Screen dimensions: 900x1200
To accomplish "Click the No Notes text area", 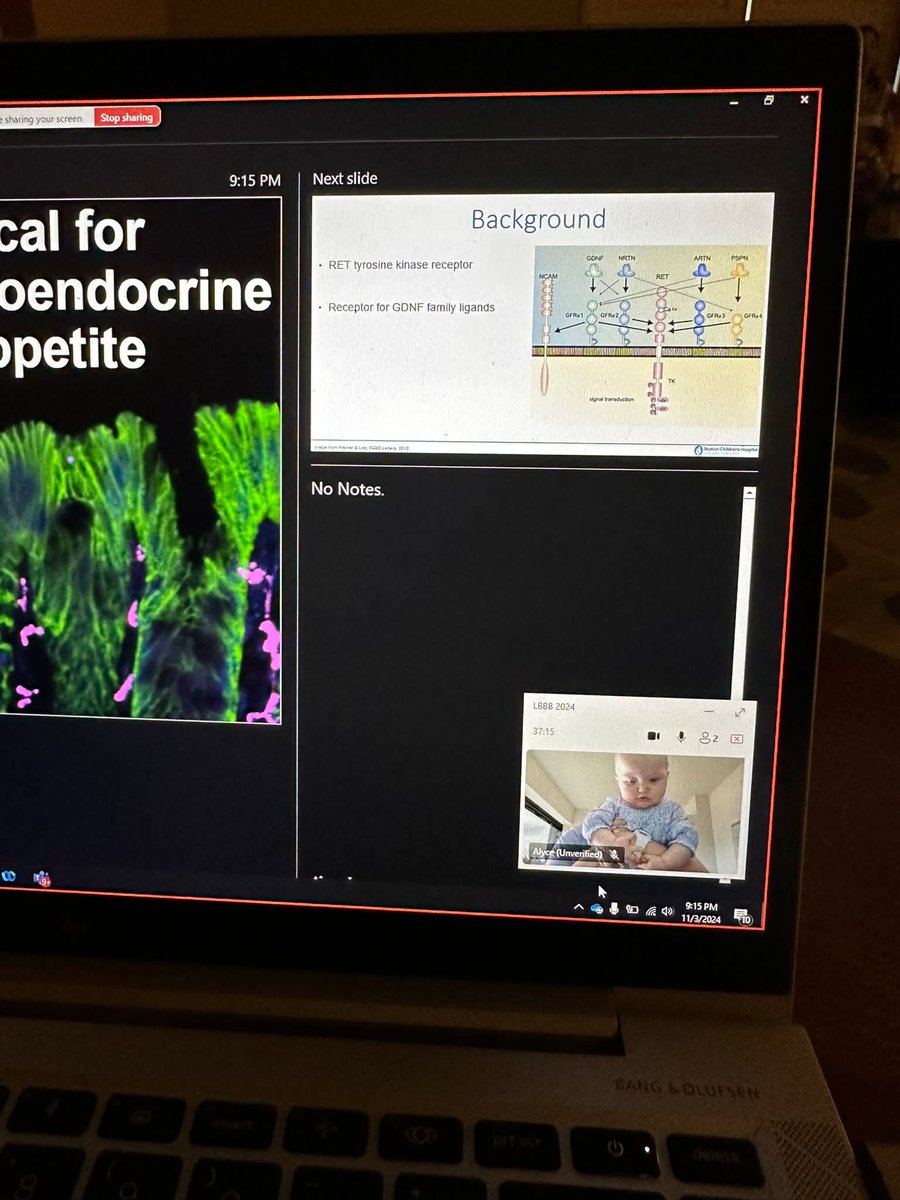I will coord(346,489).
